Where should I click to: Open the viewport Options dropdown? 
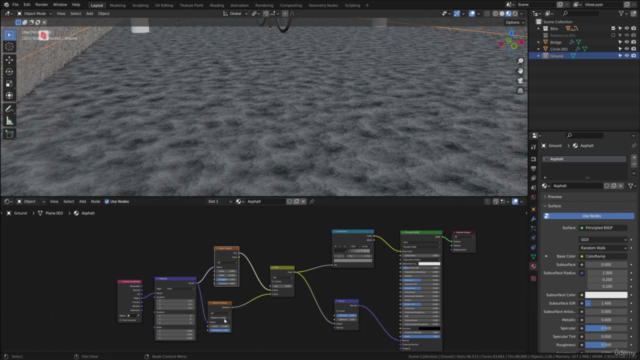click(514, 22)
